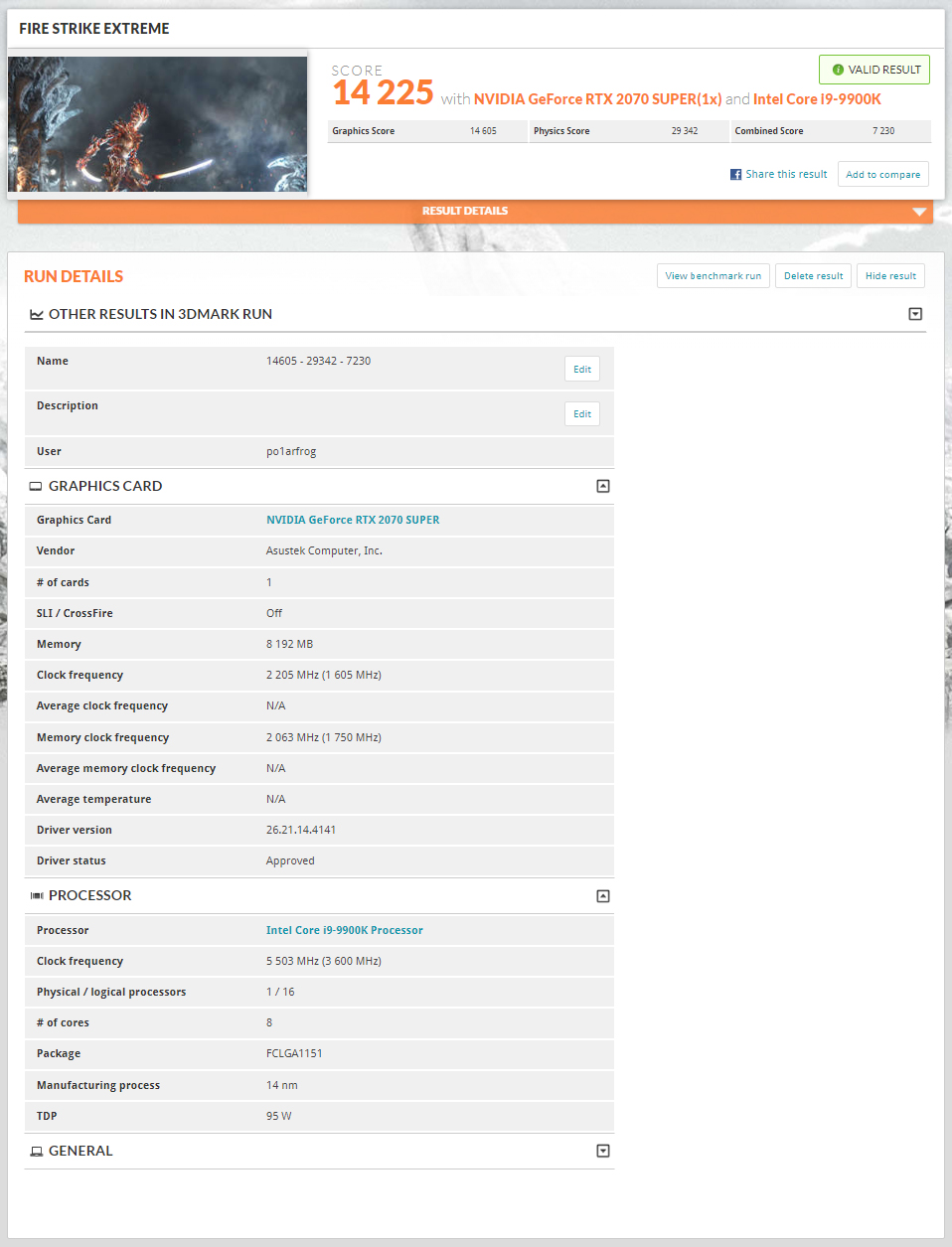
Task: Open the Result Details bar
Action: (x=475, y=211)
